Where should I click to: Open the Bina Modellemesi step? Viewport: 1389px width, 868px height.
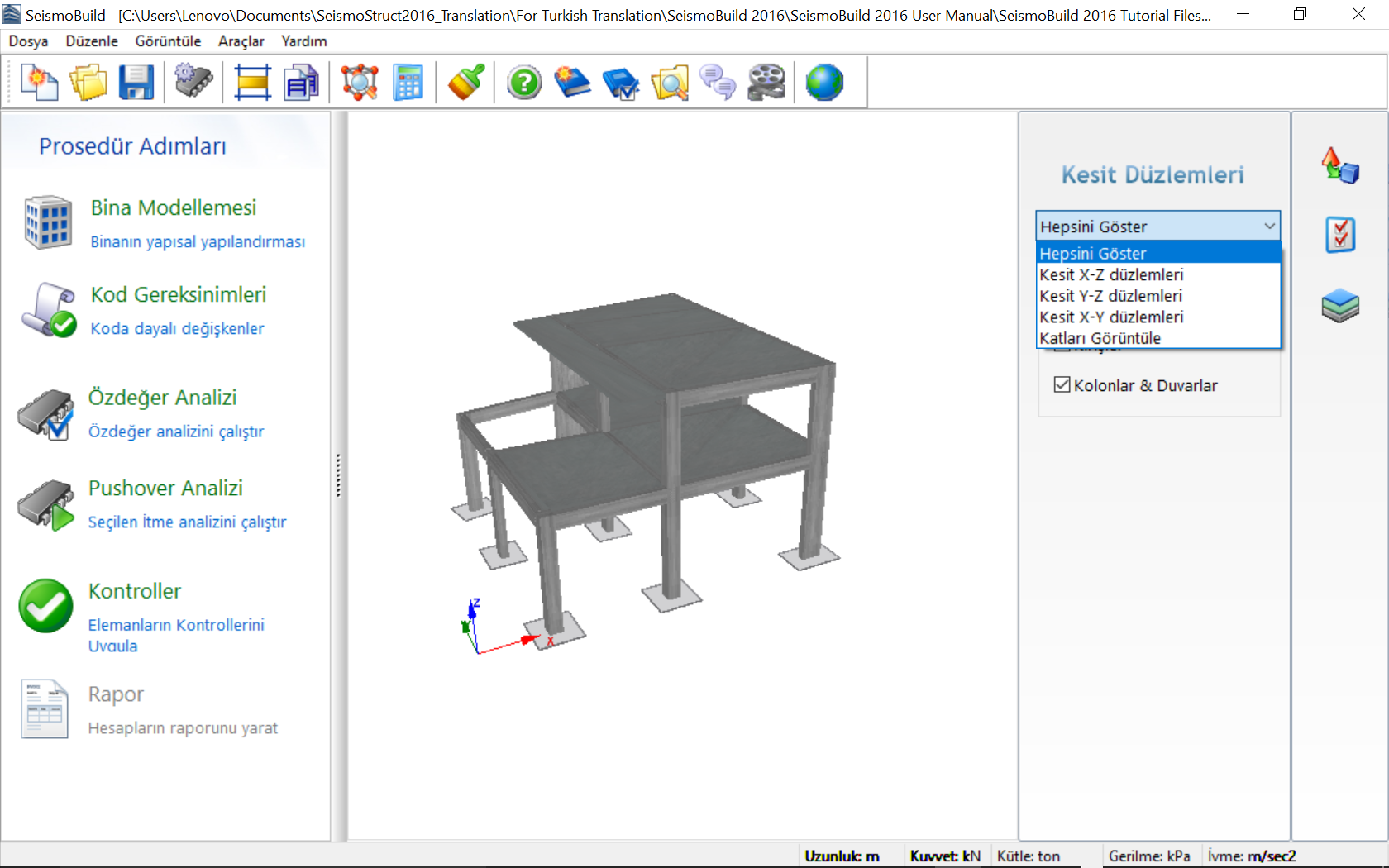click(174, 208)
